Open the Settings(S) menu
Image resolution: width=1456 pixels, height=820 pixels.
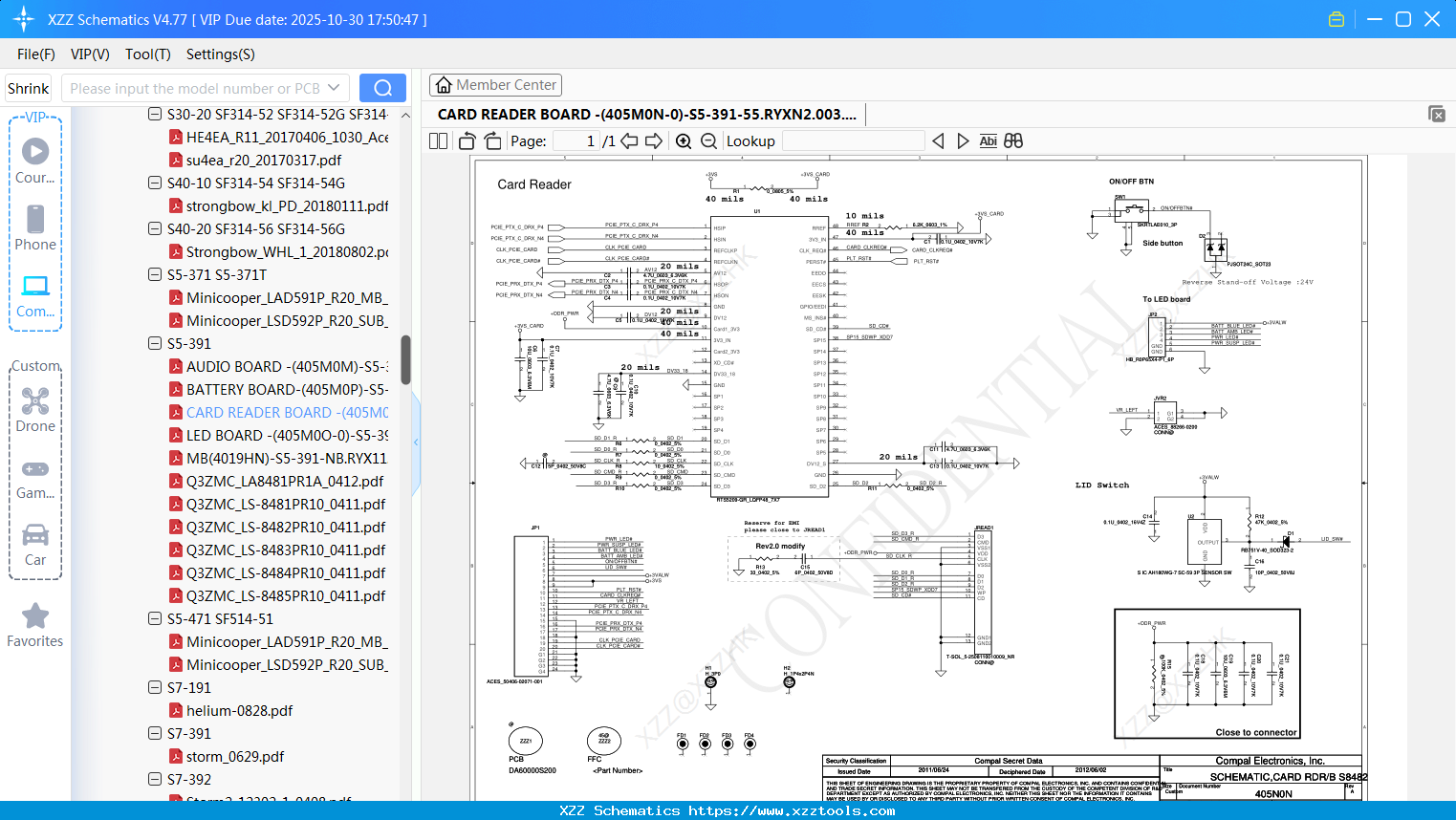(221, 54)
